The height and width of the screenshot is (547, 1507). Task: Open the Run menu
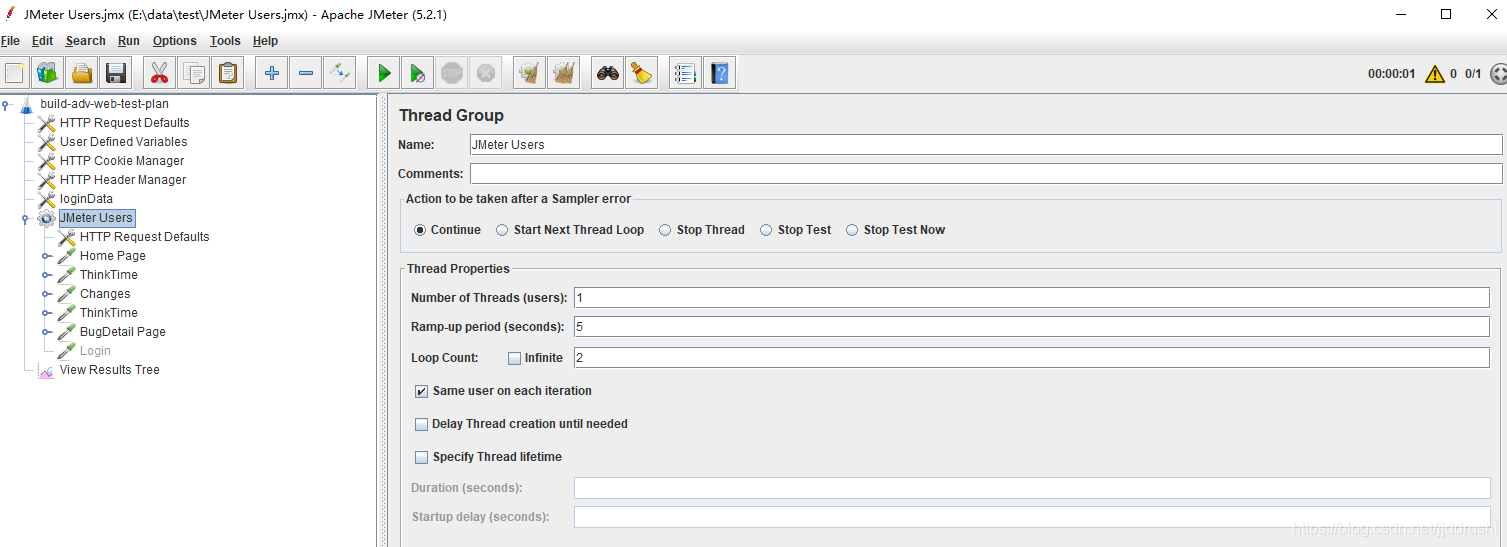[x=129, y=41]
